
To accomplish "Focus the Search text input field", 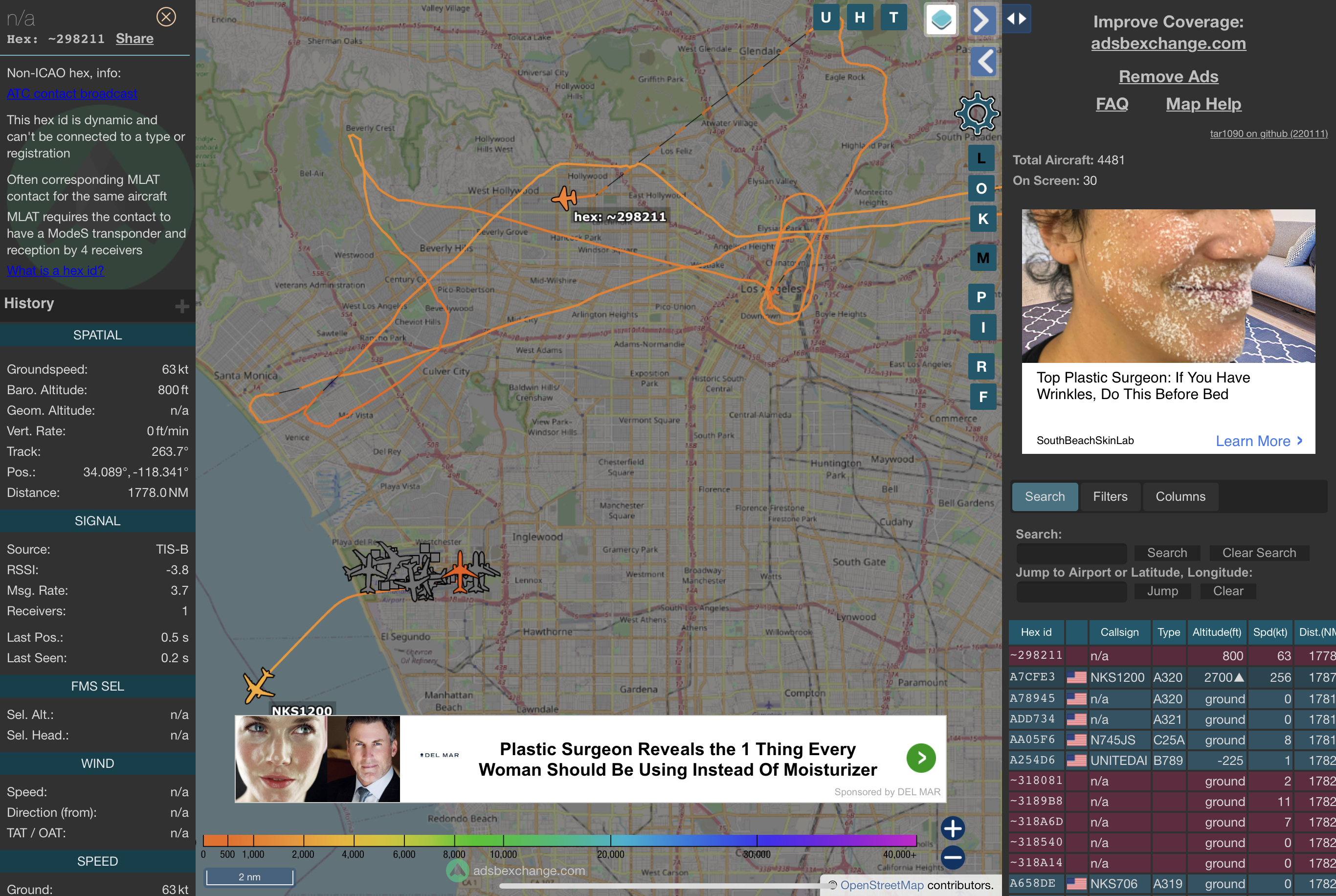I will [1071, 553].
